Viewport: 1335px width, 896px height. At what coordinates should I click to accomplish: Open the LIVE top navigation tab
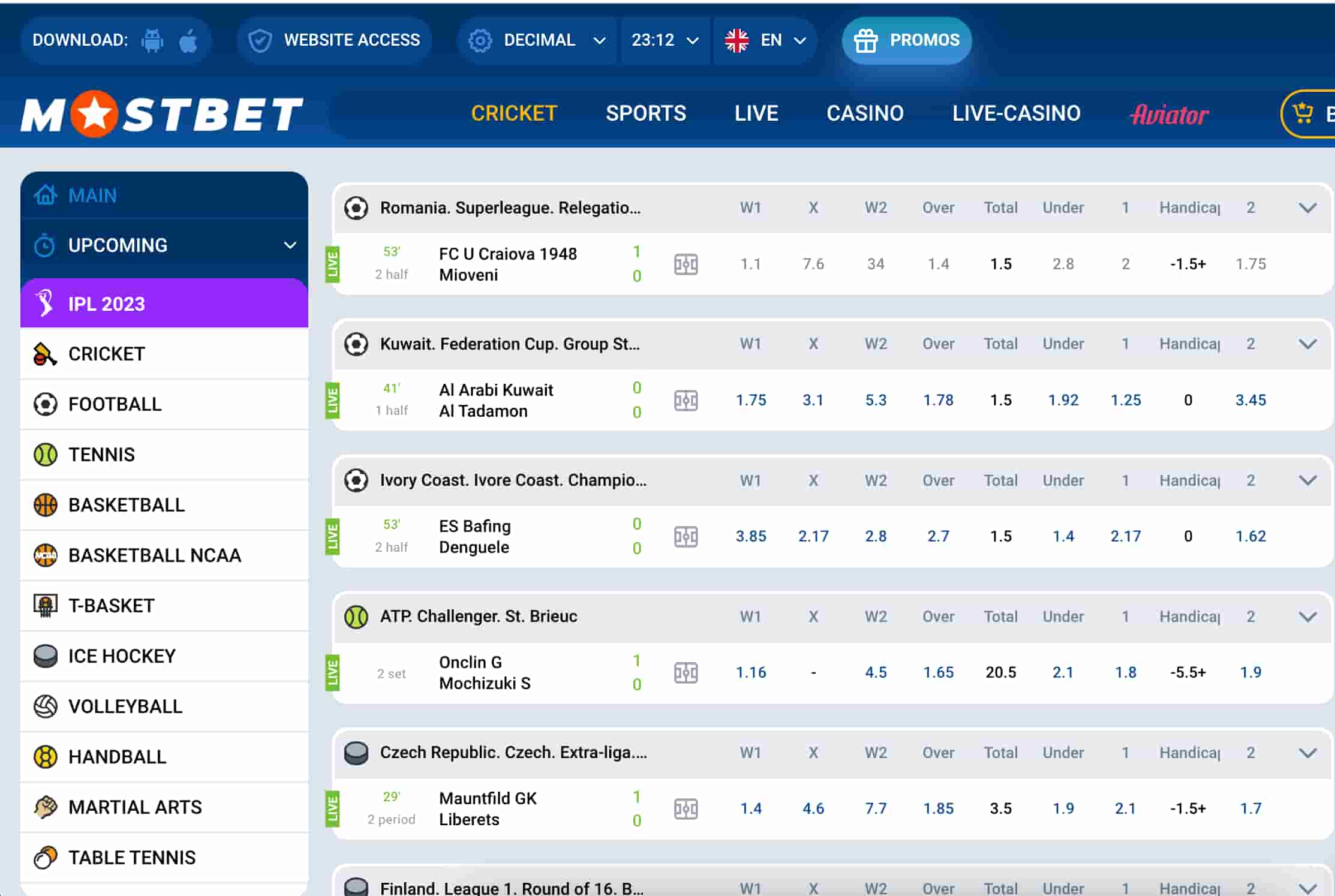[756, 113]
